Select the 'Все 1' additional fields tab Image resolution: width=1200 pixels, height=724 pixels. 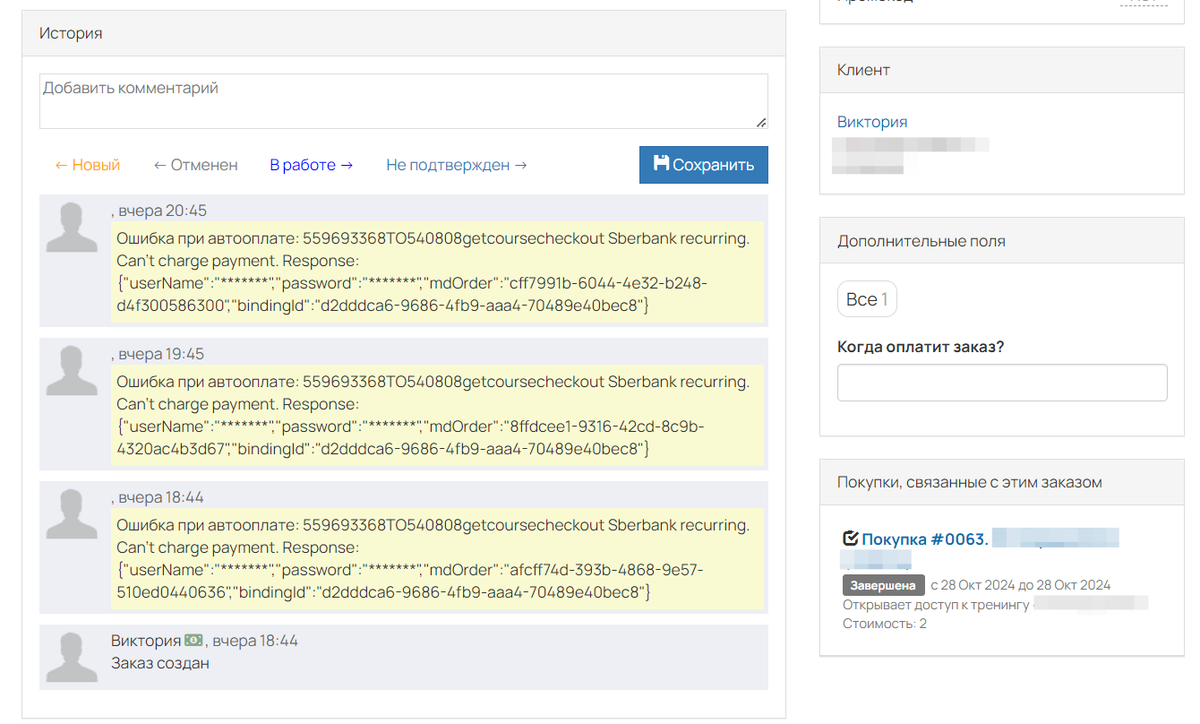[866, 299]
